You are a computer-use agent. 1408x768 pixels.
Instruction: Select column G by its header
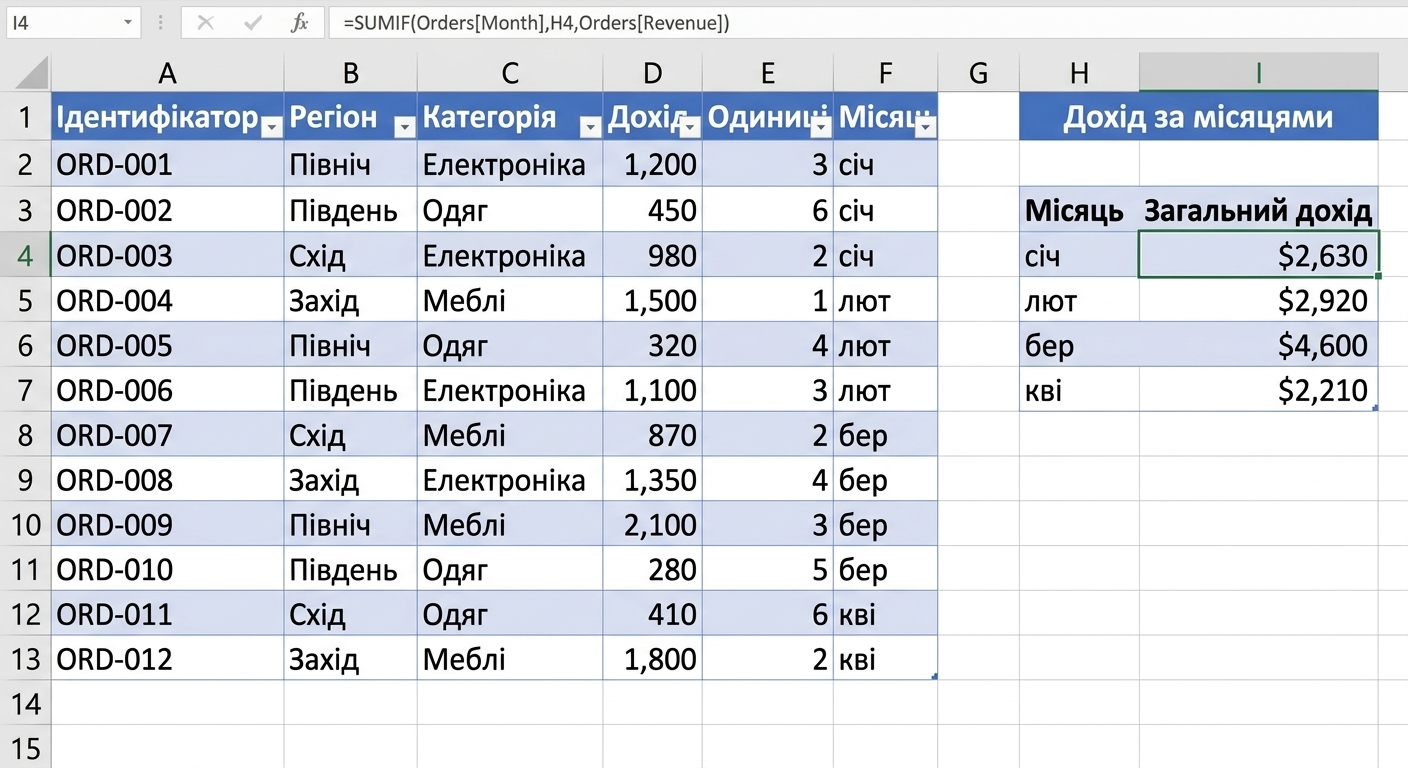pyautogui.click(x=978, y=72)
